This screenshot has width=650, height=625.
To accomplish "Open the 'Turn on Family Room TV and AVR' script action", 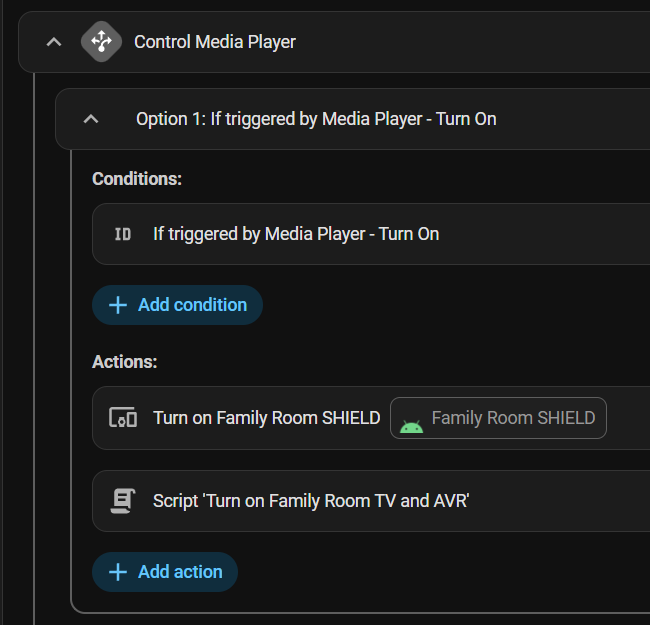I will [x=311, y=501].
